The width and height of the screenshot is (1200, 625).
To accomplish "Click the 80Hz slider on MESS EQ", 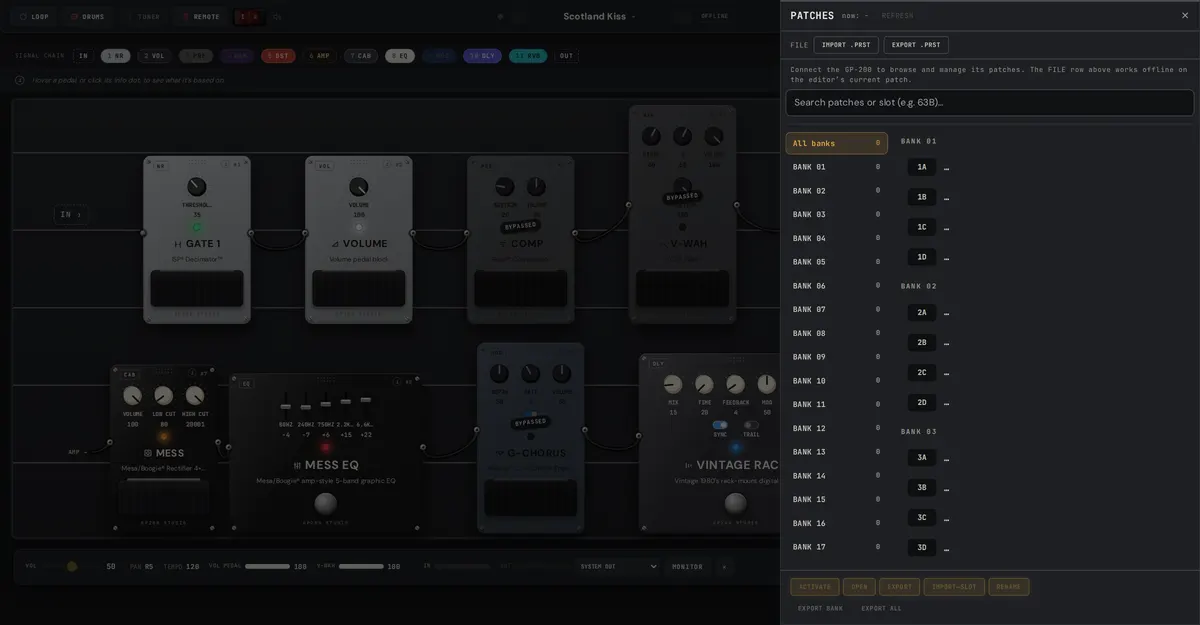I will (286, 407).
